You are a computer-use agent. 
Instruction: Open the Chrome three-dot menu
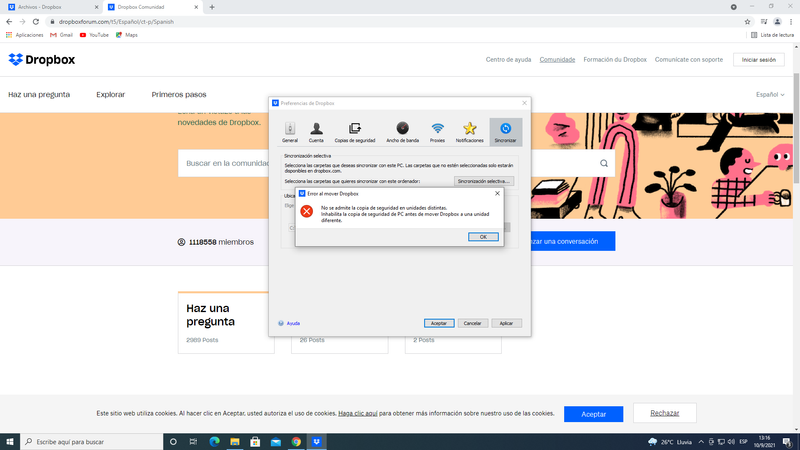pyautogui.click(x=791, y=22)
